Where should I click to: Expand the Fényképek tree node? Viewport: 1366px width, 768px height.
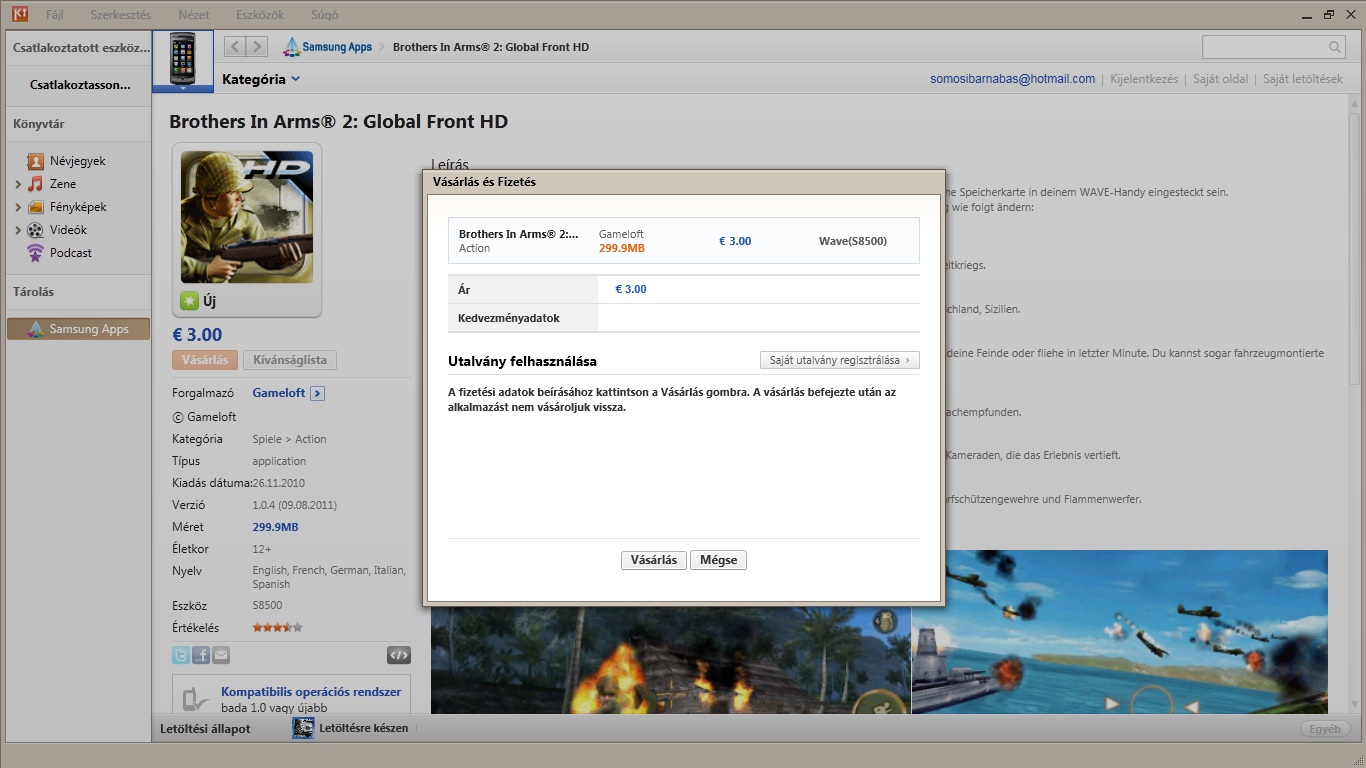click(18, 207)
